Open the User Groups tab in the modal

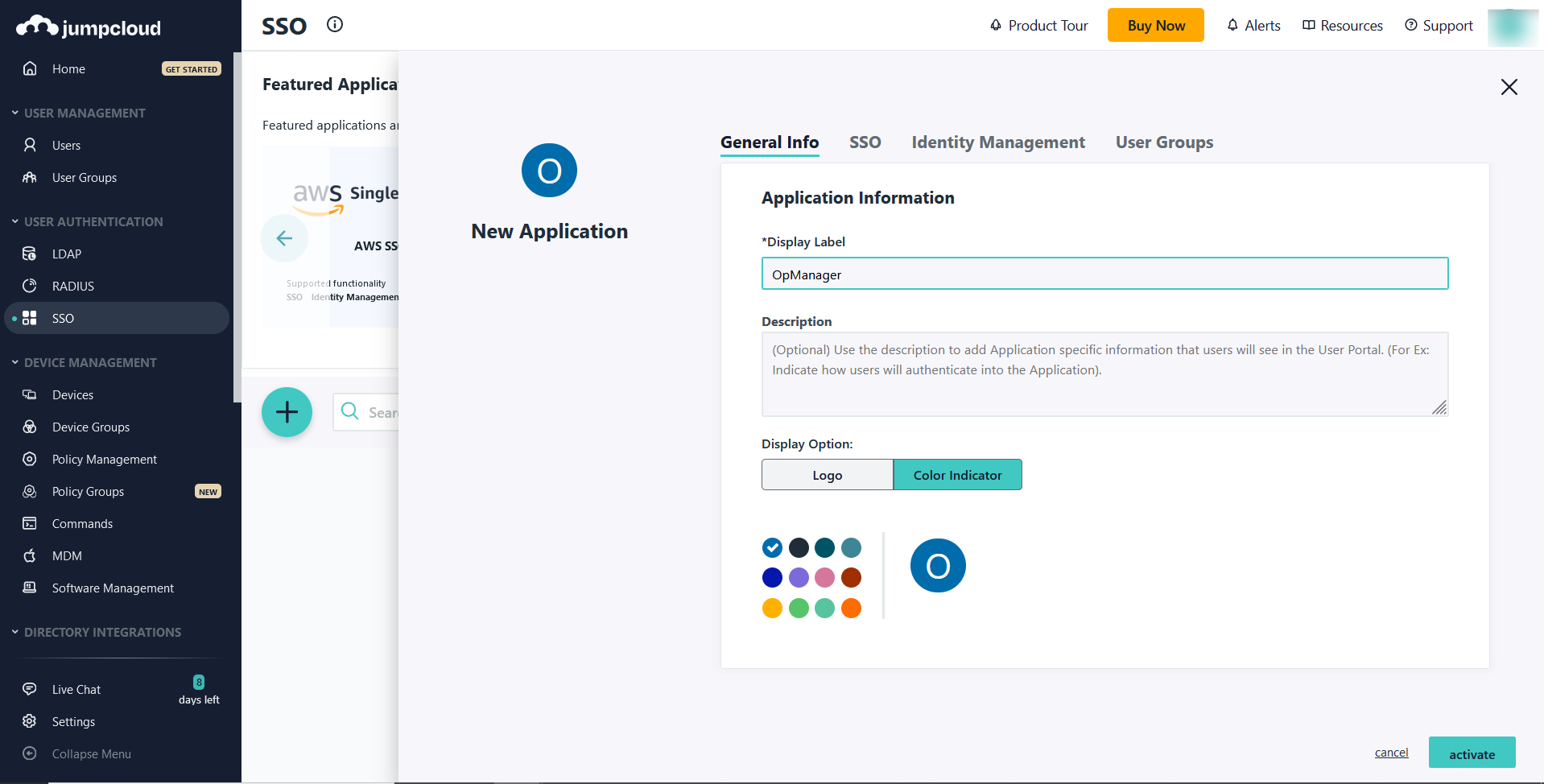tap(1164, 142)
